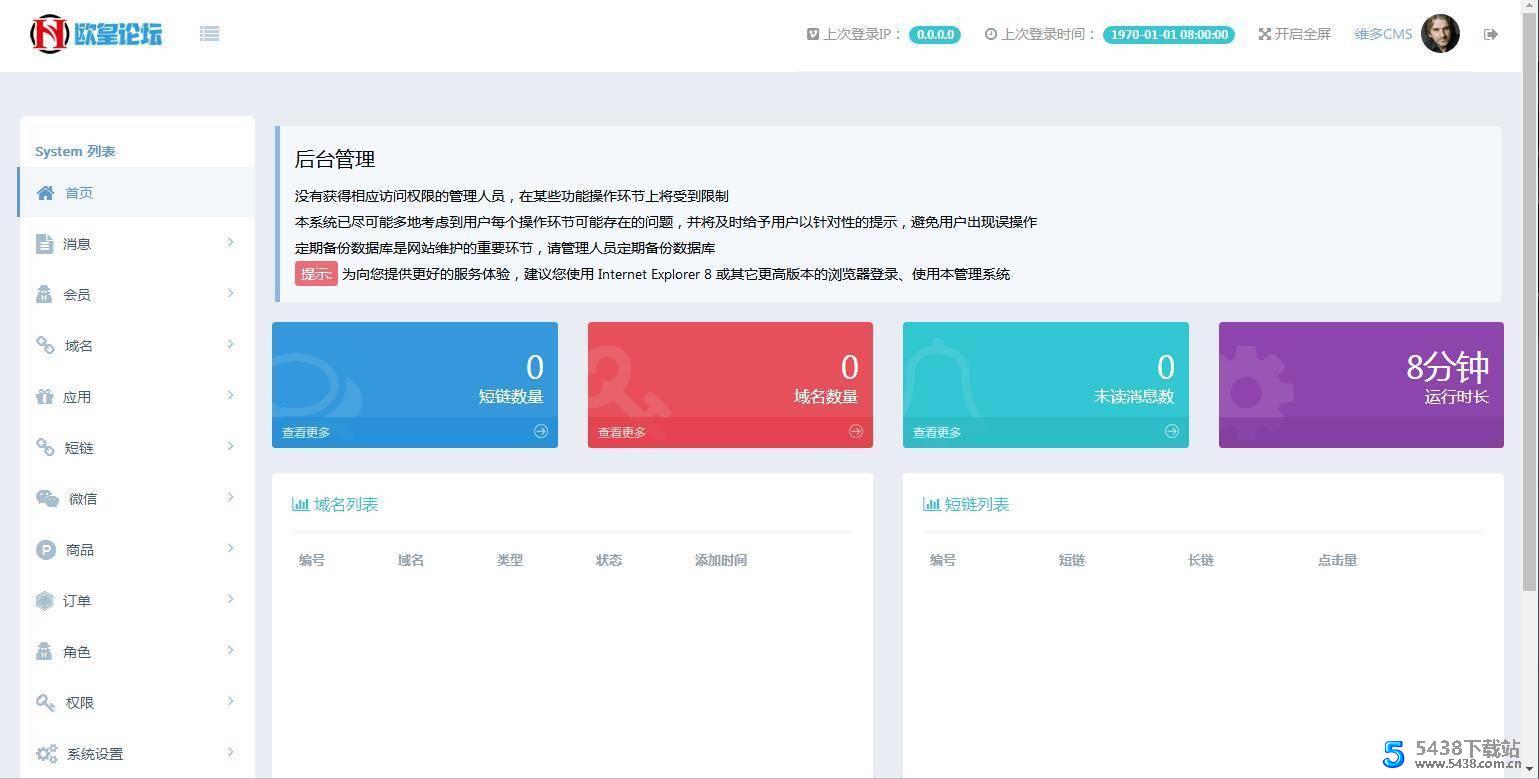Image resolution: width=1539 pixels, height=779 pixels.
Task: Click the 微信 WeChat icon in sidebar
Action: coord(45,498)
